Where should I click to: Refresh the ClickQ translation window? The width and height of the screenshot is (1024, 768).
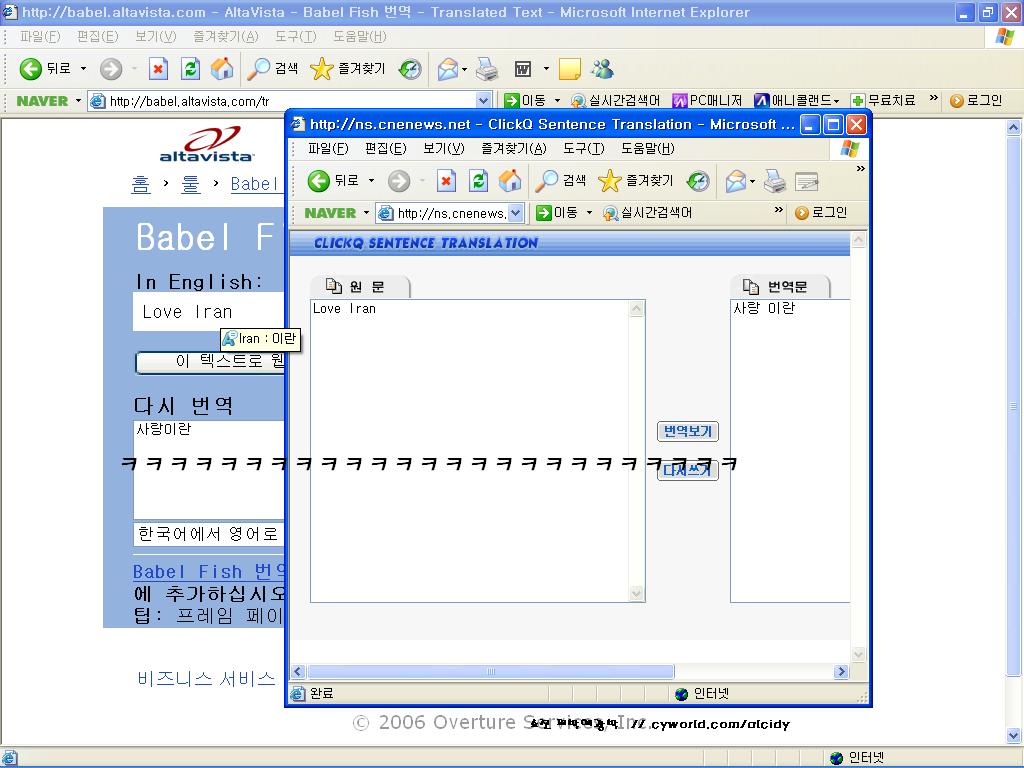coord(478,181)
